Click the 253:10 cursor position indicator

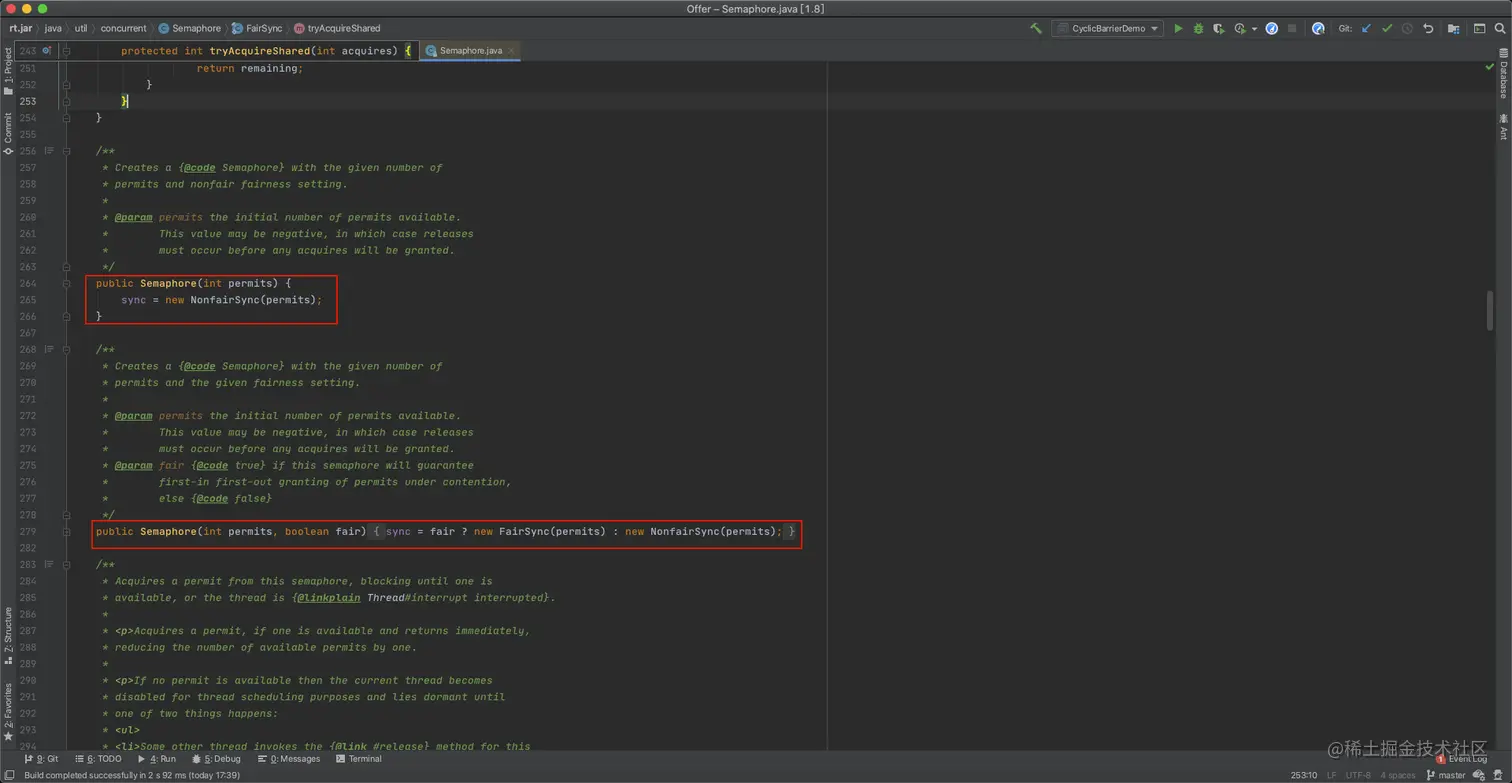click(1303, 775)
